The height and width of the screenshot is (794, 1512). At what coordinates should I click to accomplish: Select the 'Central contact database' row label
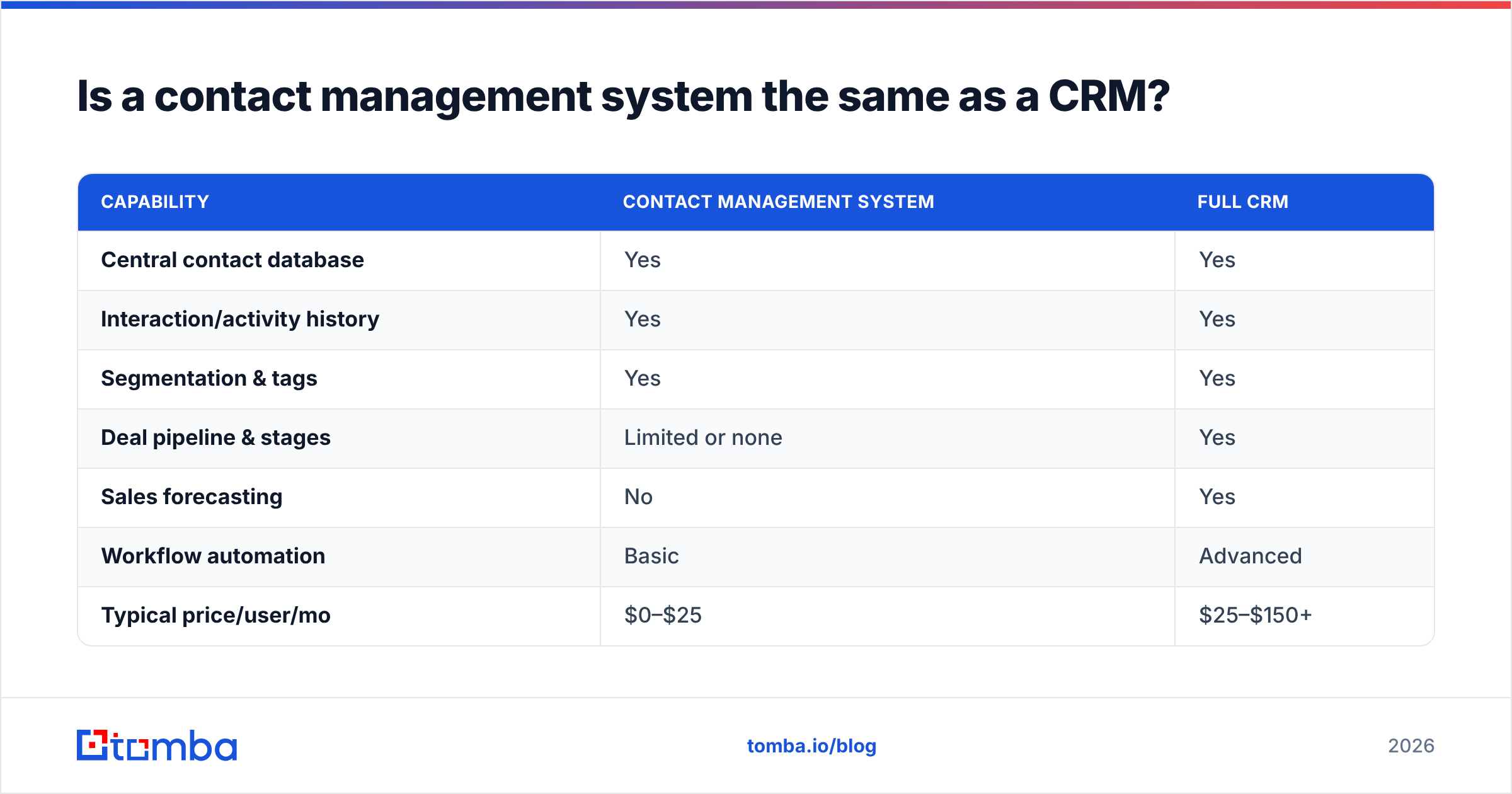click(x=232, y=260)
